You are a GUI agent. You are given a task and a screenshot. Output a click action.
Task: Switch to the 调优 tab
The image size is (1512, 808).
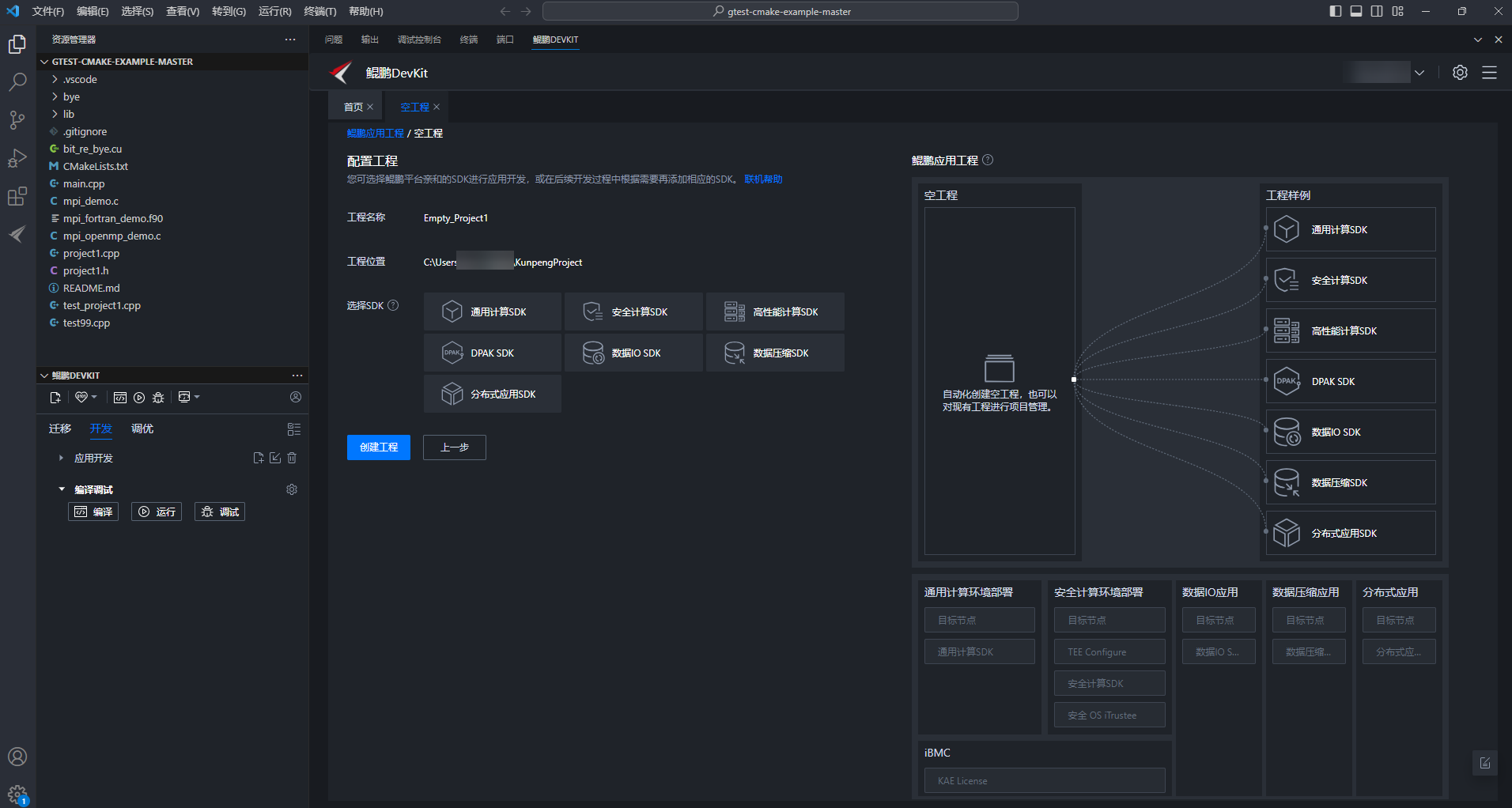point(142,429)
